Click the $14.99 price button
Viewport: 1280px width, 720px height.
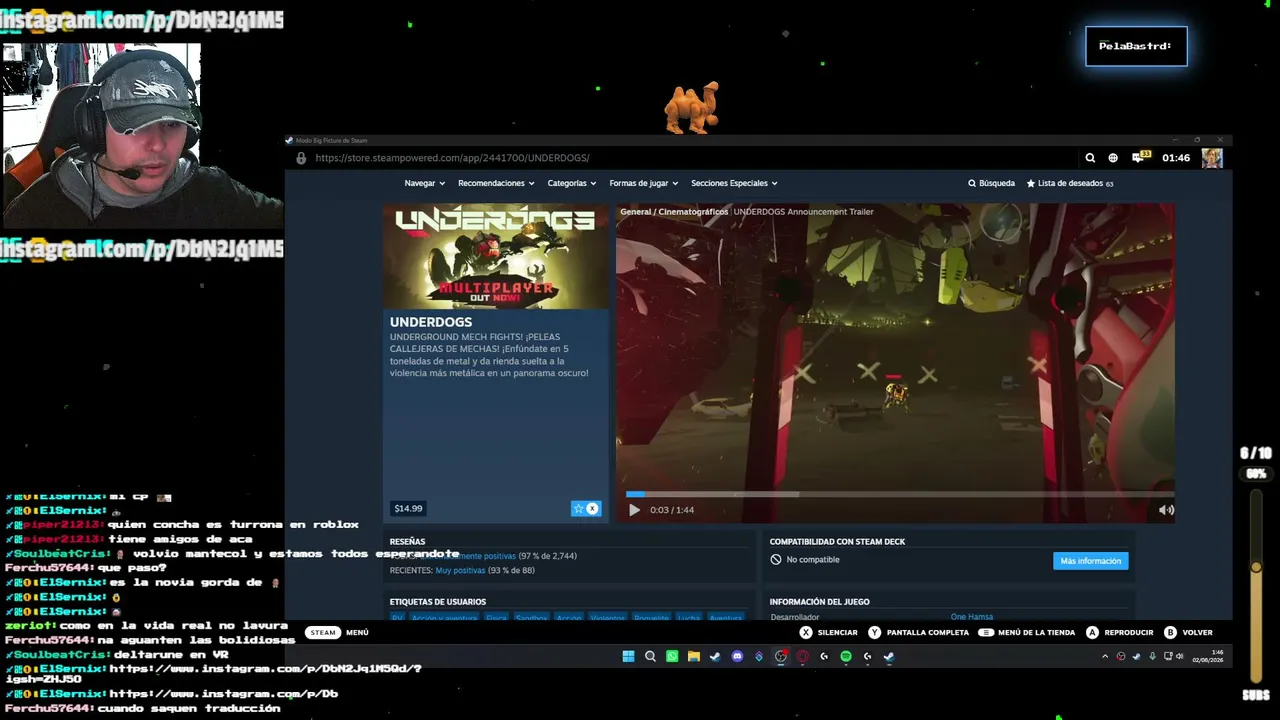[408, 509]
